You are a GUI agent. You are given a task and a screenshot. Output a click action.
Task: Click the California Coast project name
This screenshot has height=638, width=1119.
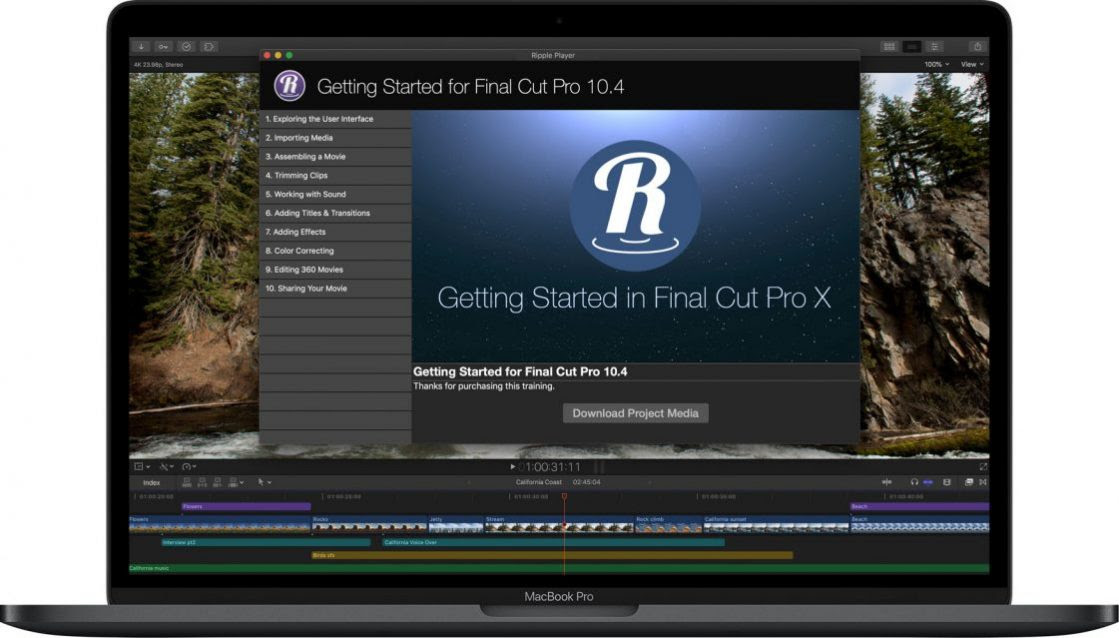pyautogui.click(x=539, y=482)
